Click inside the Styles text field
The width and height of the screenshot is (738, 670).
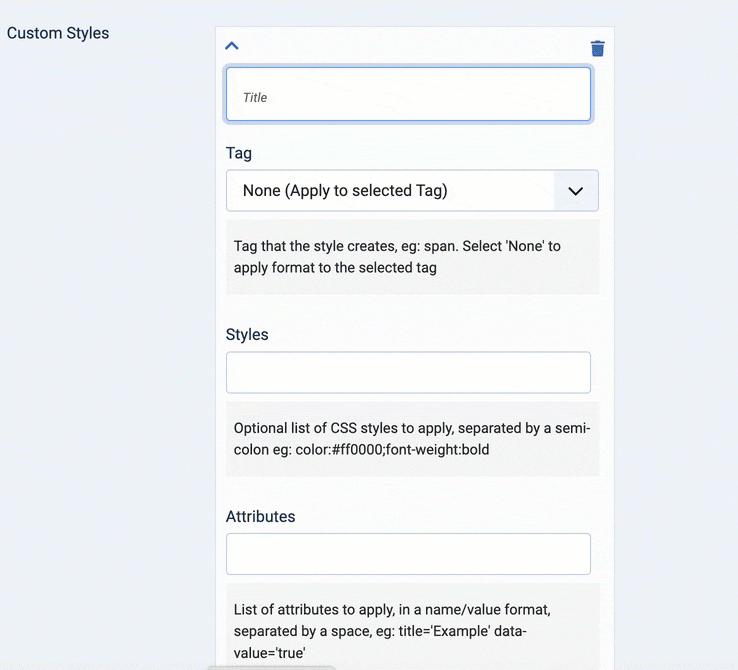(x=408, y=372)
